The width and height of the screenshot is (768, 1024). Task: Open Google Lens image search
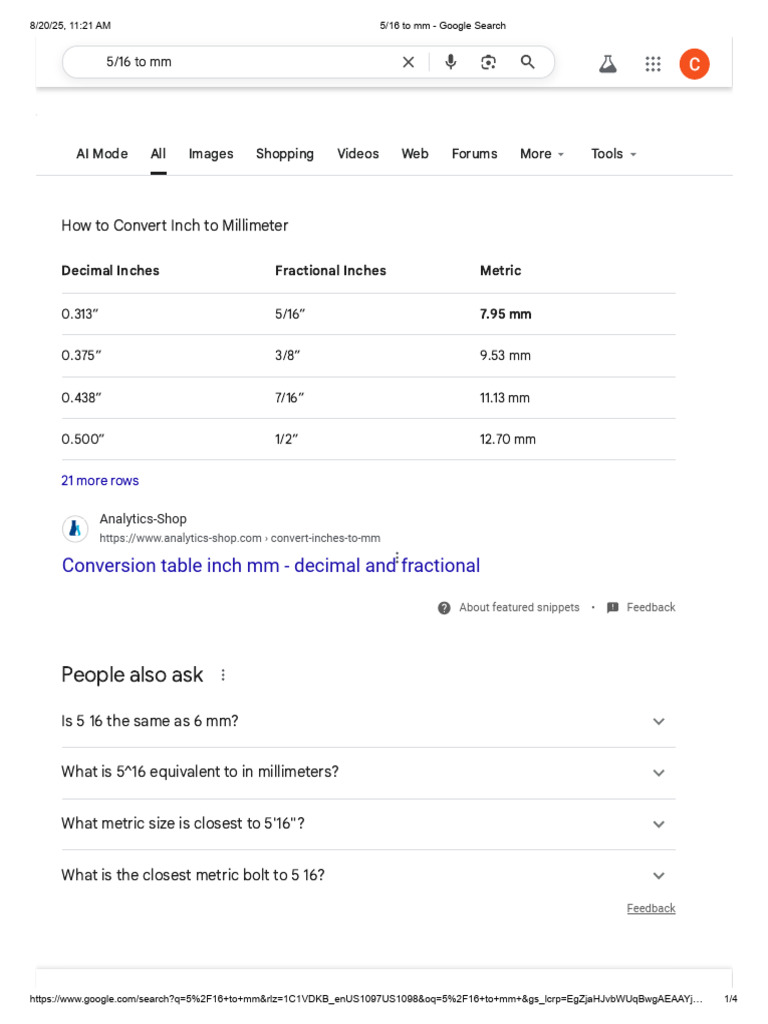488,62
